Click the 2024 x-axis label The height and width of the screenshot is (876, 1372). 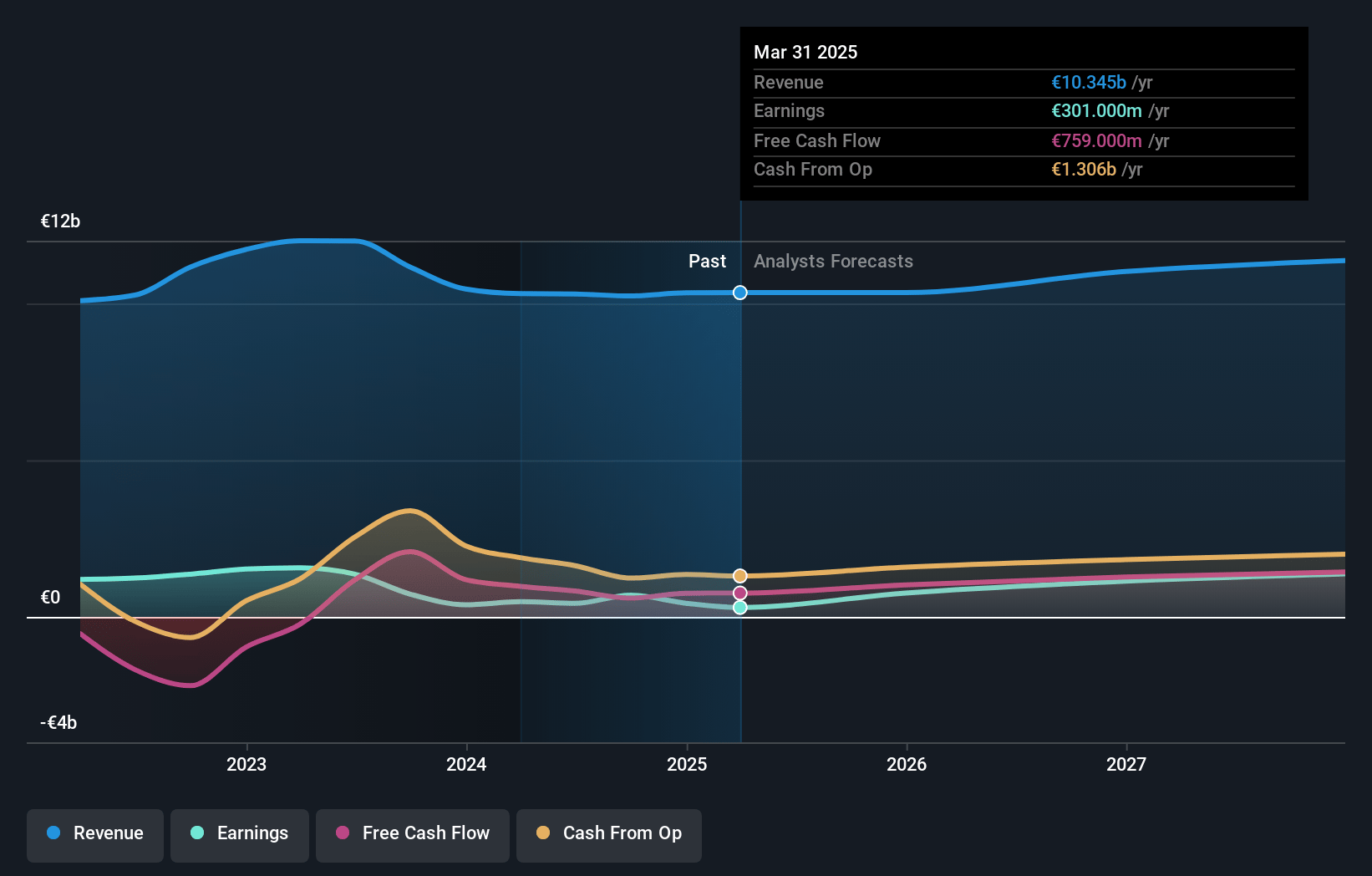(466, 765)
